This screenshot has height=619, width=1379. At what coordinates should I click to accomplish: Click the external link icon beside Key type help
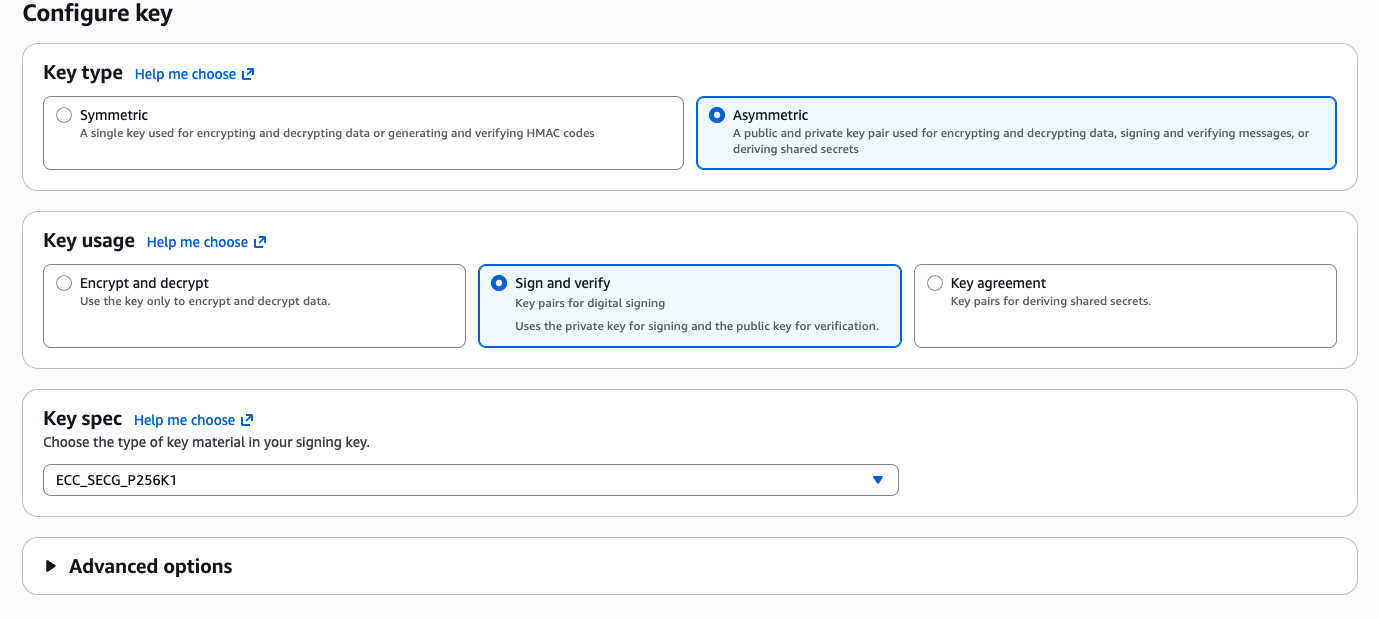pos(248,74)
